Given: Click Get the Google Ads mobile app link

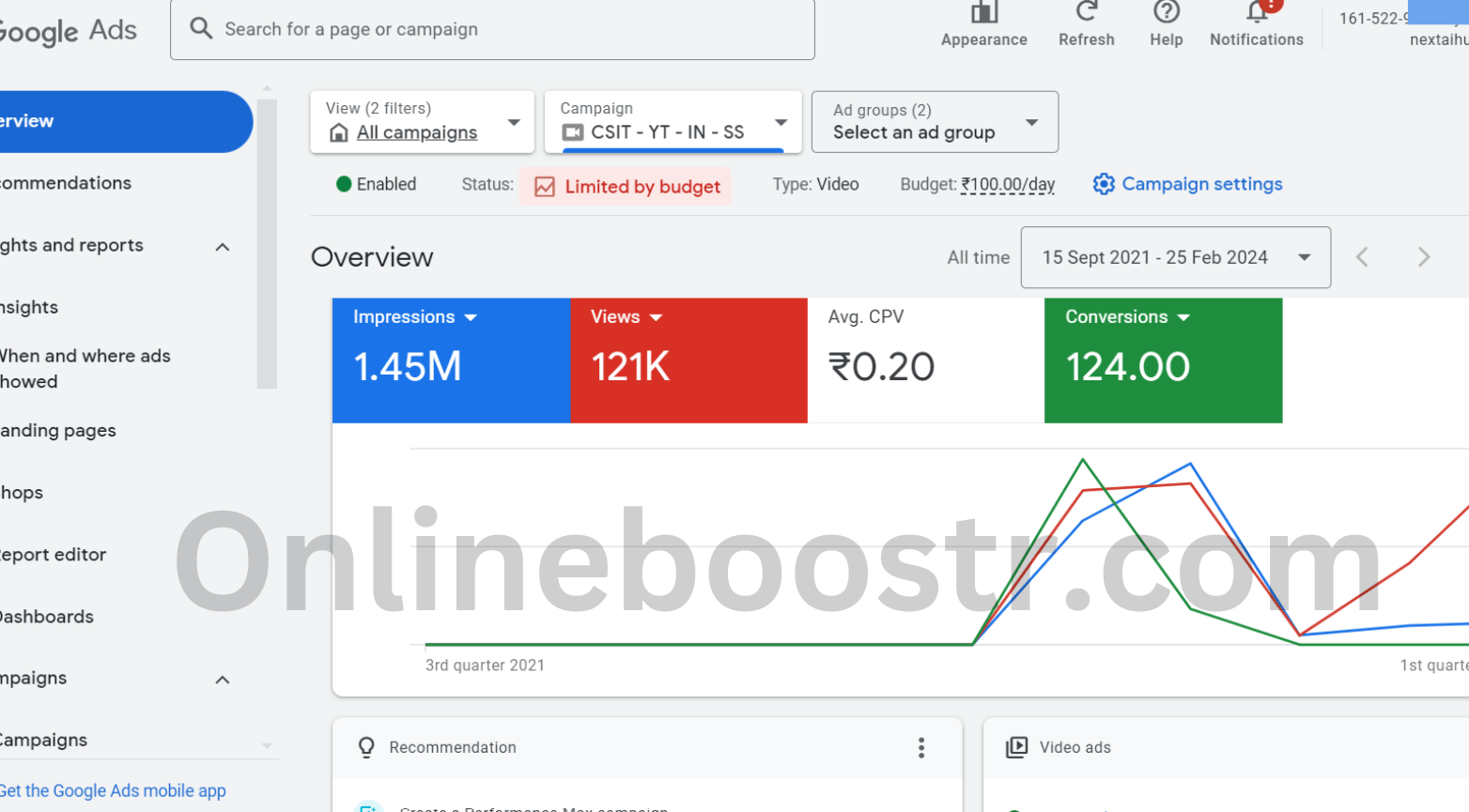Looking at the screenshot, I should coord(113,790).
